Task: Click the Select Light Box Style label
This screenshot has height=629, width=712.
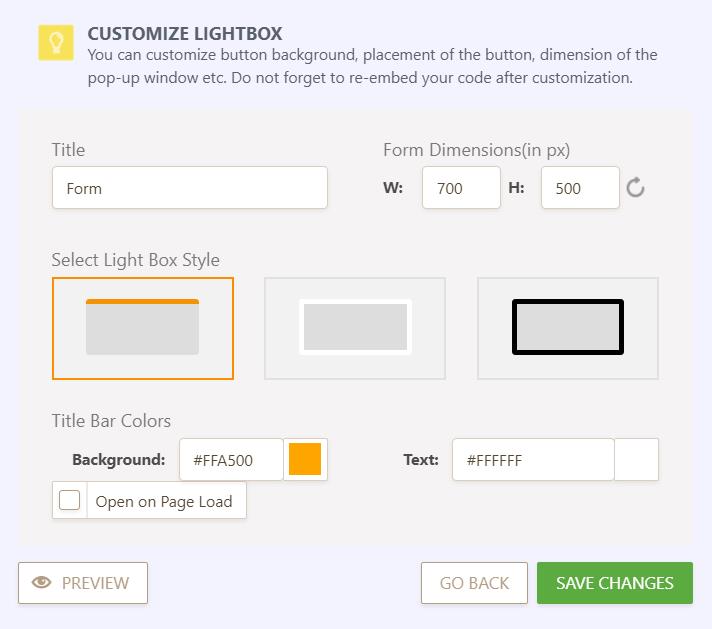Action: pos(136,260)
